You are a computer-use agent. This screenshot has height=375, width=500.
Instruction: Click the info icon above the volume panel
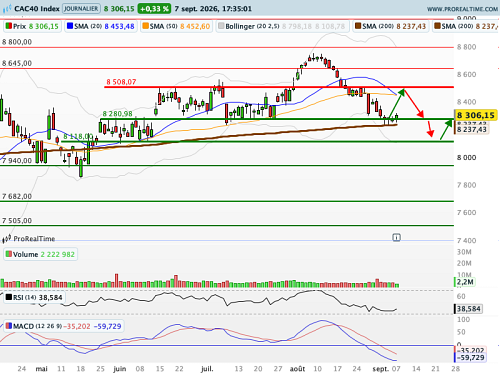(x=396, y=238)
